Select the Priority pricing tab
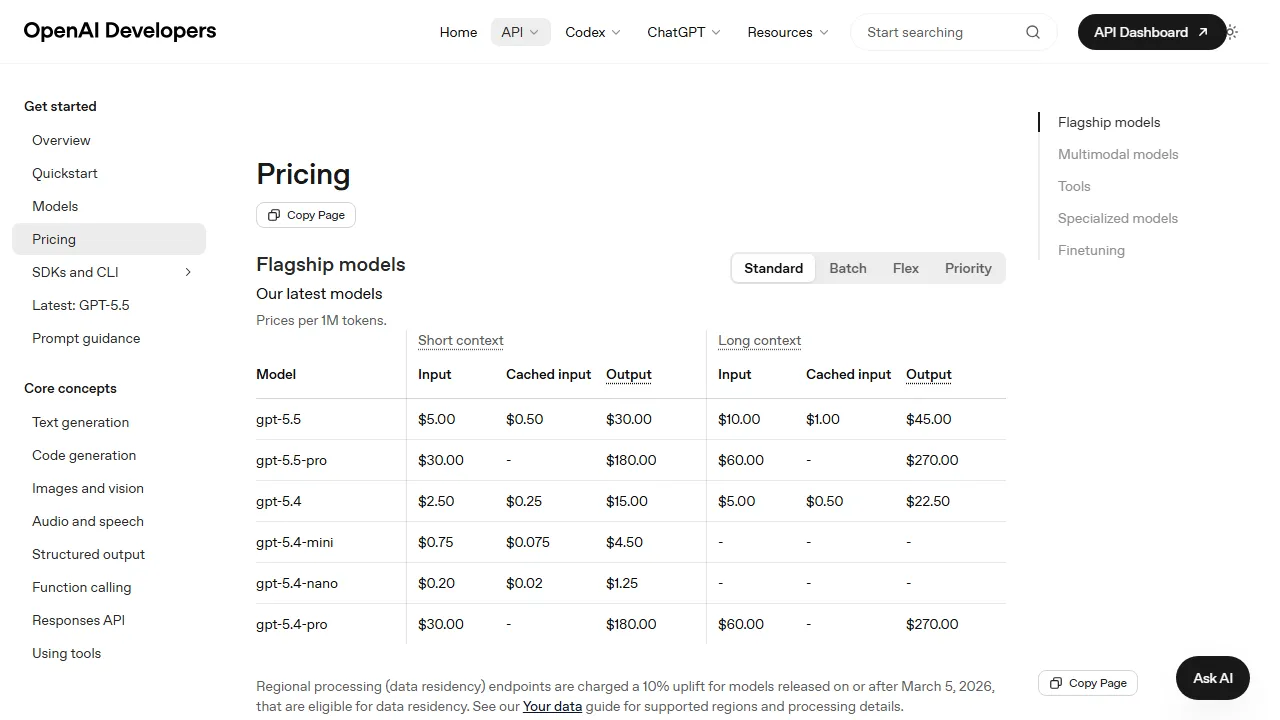The width and height of the screenshot is (1280, 720). point(968,268)
